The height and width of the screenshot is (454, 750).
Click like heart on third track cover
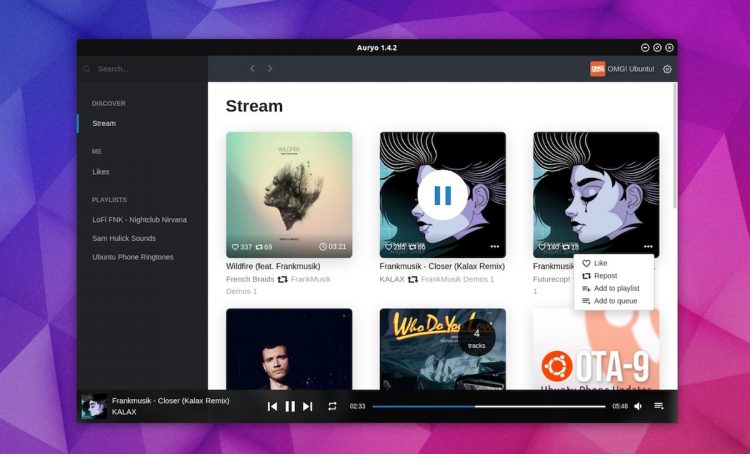point(542,247)
